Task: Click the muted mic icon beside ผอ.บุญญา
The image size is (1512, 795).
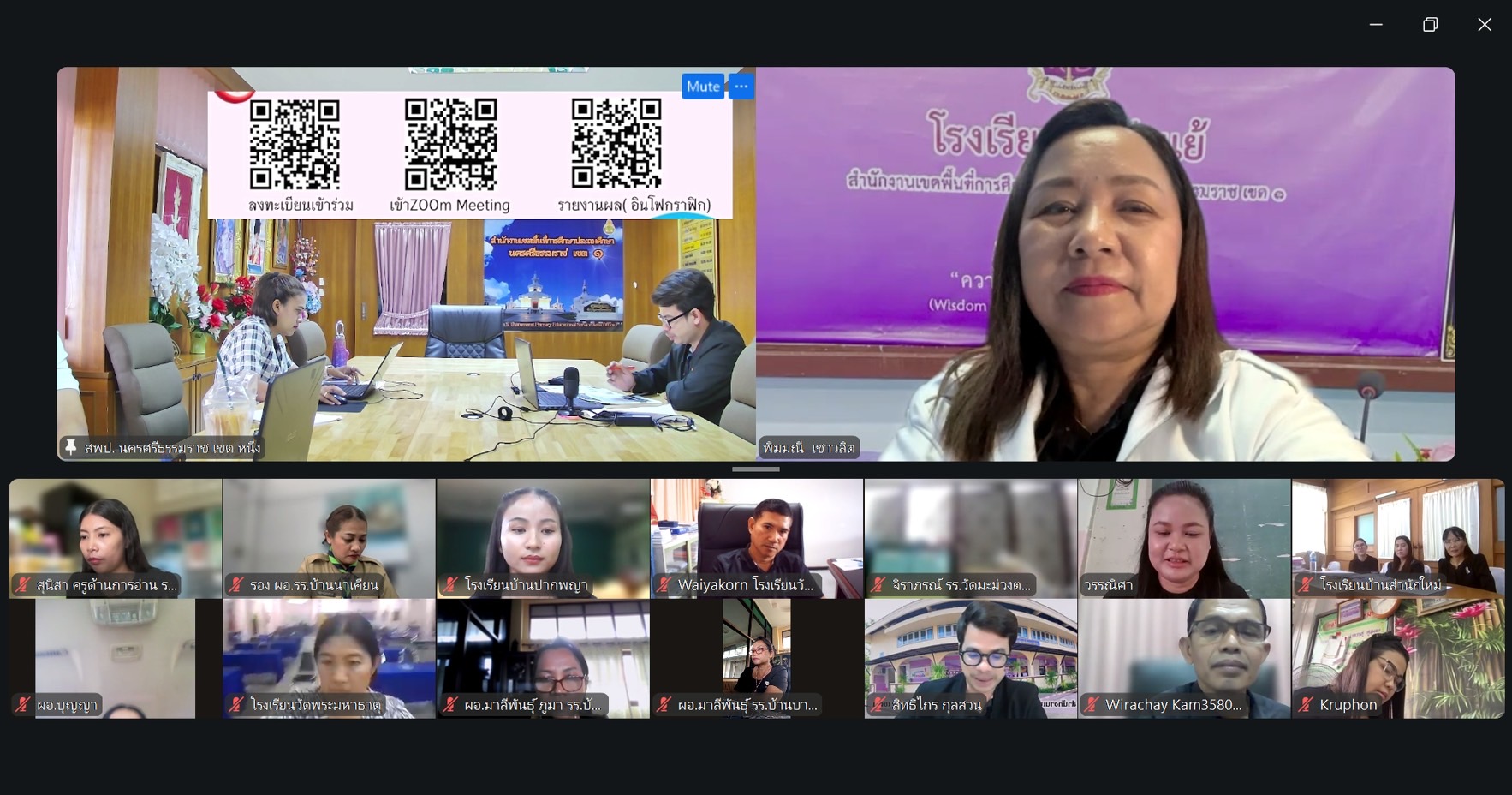Action: 23,705
